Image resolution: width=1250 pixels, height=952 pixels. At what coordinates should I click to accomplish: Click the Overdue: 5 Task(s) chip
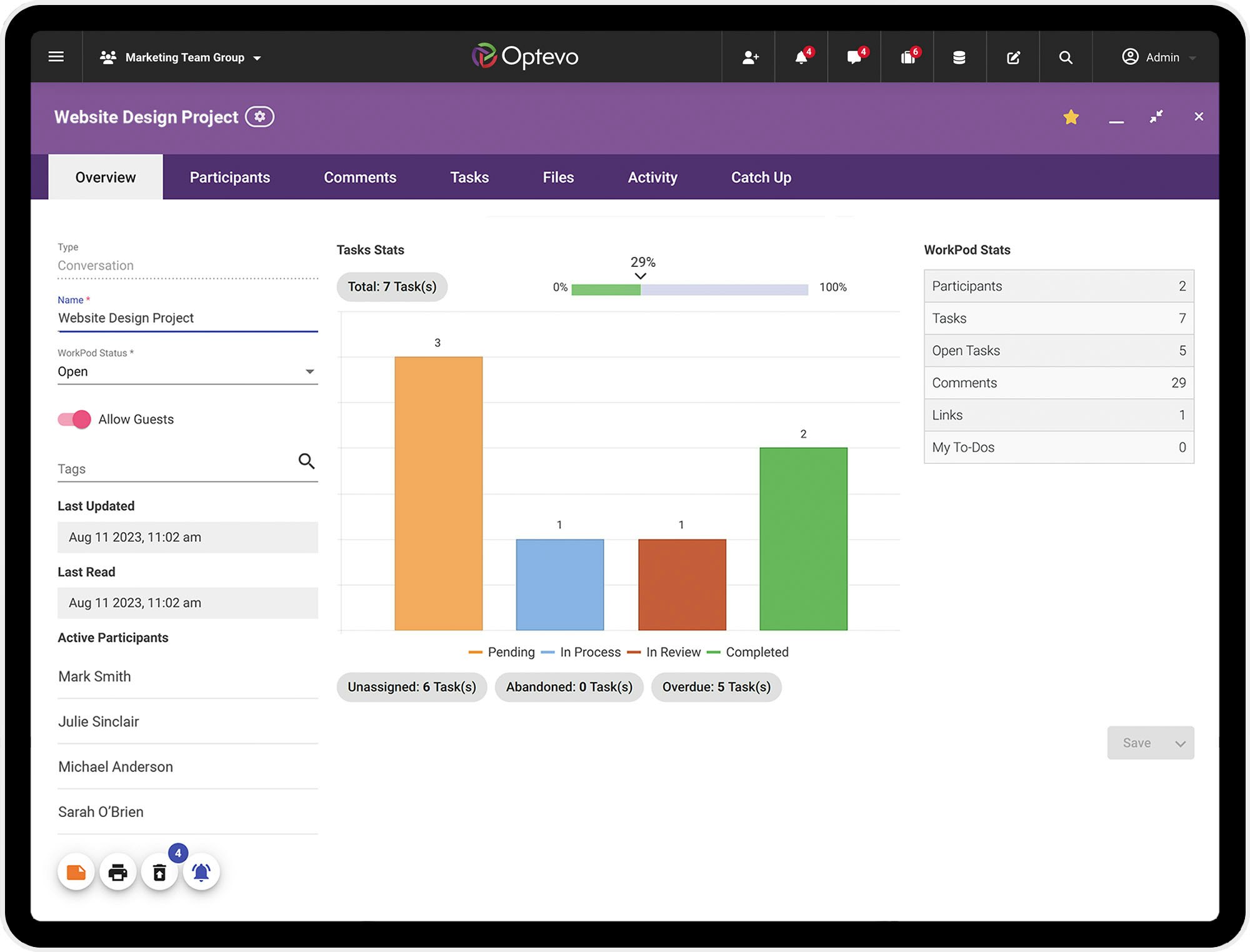tap(716, 687)
